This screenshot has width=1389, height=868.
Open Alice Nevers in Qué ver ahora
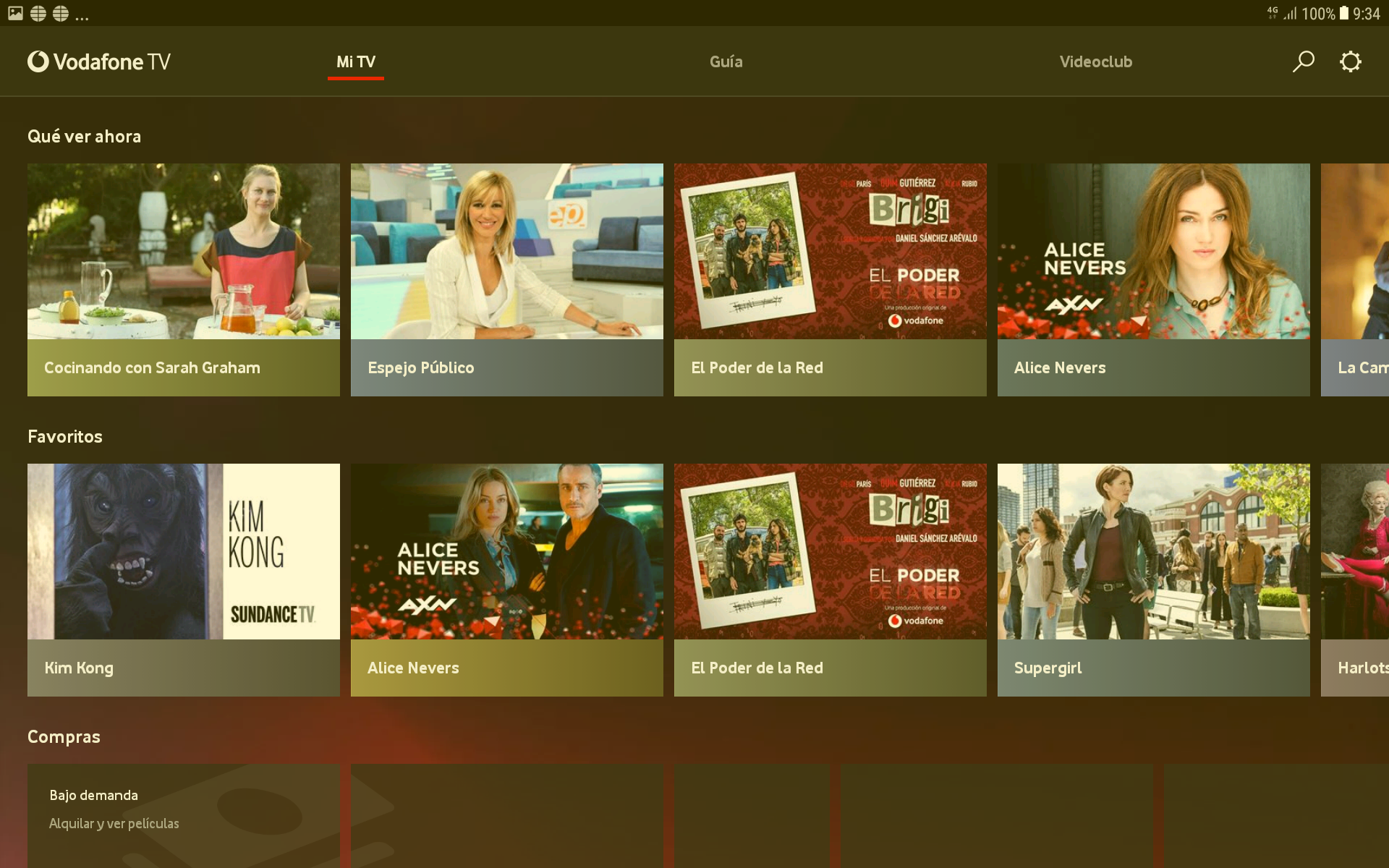coord(1153,278)
